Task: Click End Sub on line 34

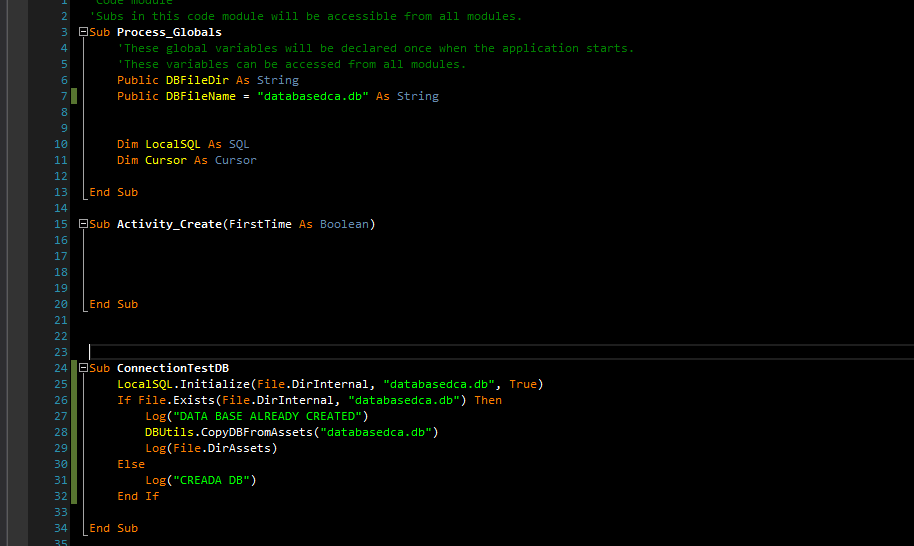Action: click(113, 529)
